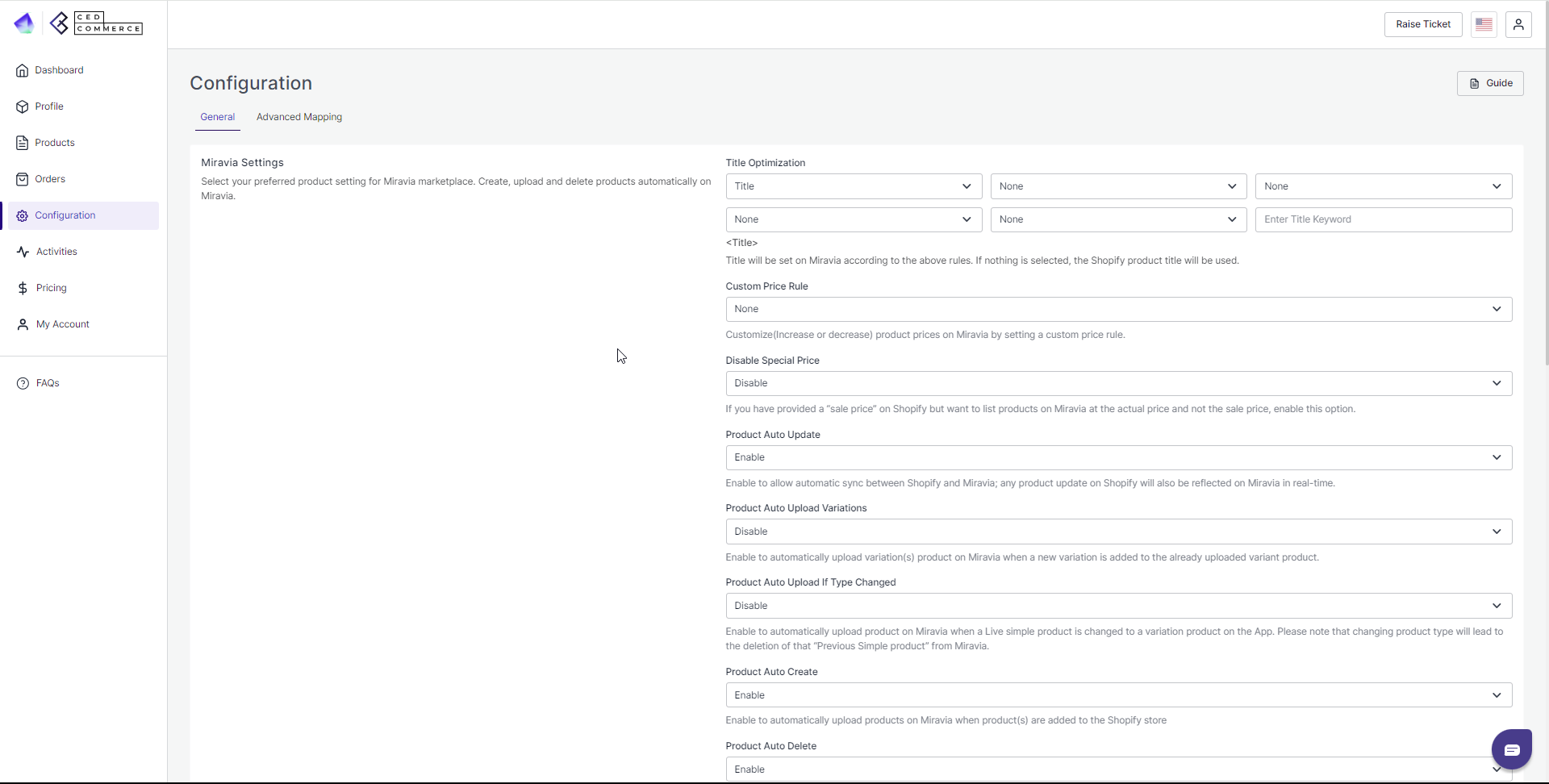Viewport: 1549px width, 784px height.
Task: Click the CedCommerce logo
Action: tap(96, 23)
